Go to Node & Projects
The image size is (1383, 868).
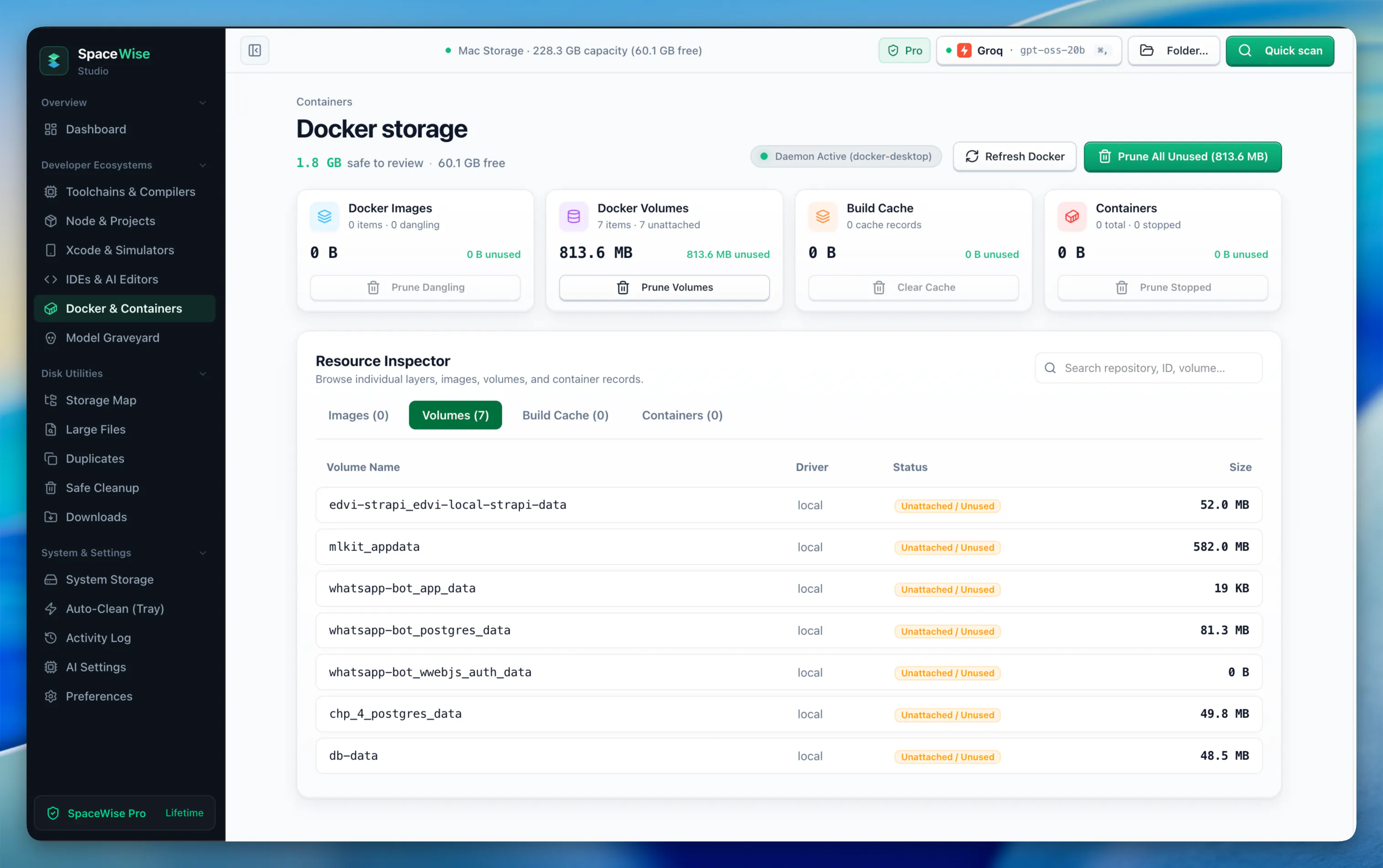click(x=125, y=221)
